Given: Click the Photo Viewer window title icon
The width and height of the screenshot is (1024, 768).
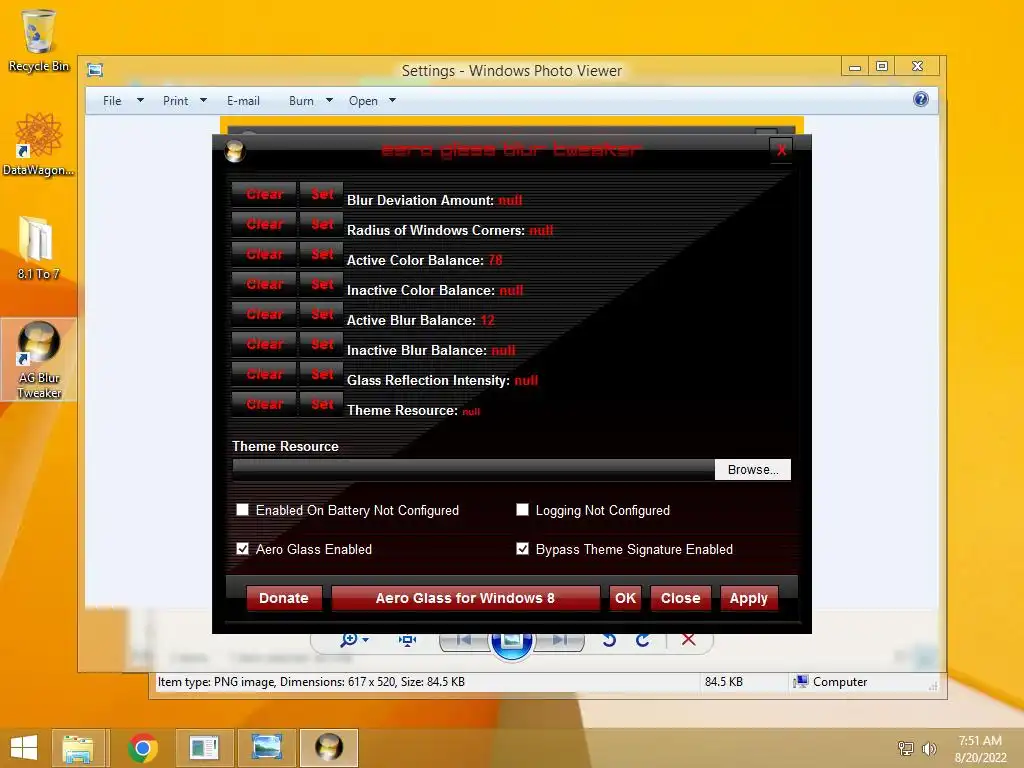Looking at the screenshot, I should (95, 70).
